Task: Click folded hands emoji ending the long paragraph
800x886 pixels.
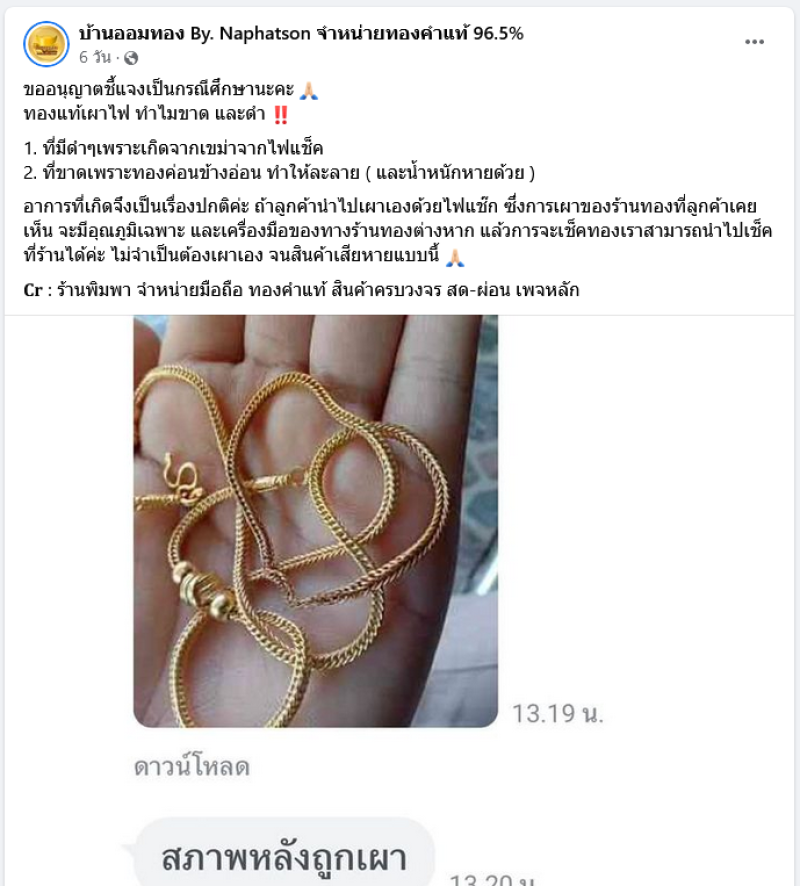Action: click(x=455, y=257)
